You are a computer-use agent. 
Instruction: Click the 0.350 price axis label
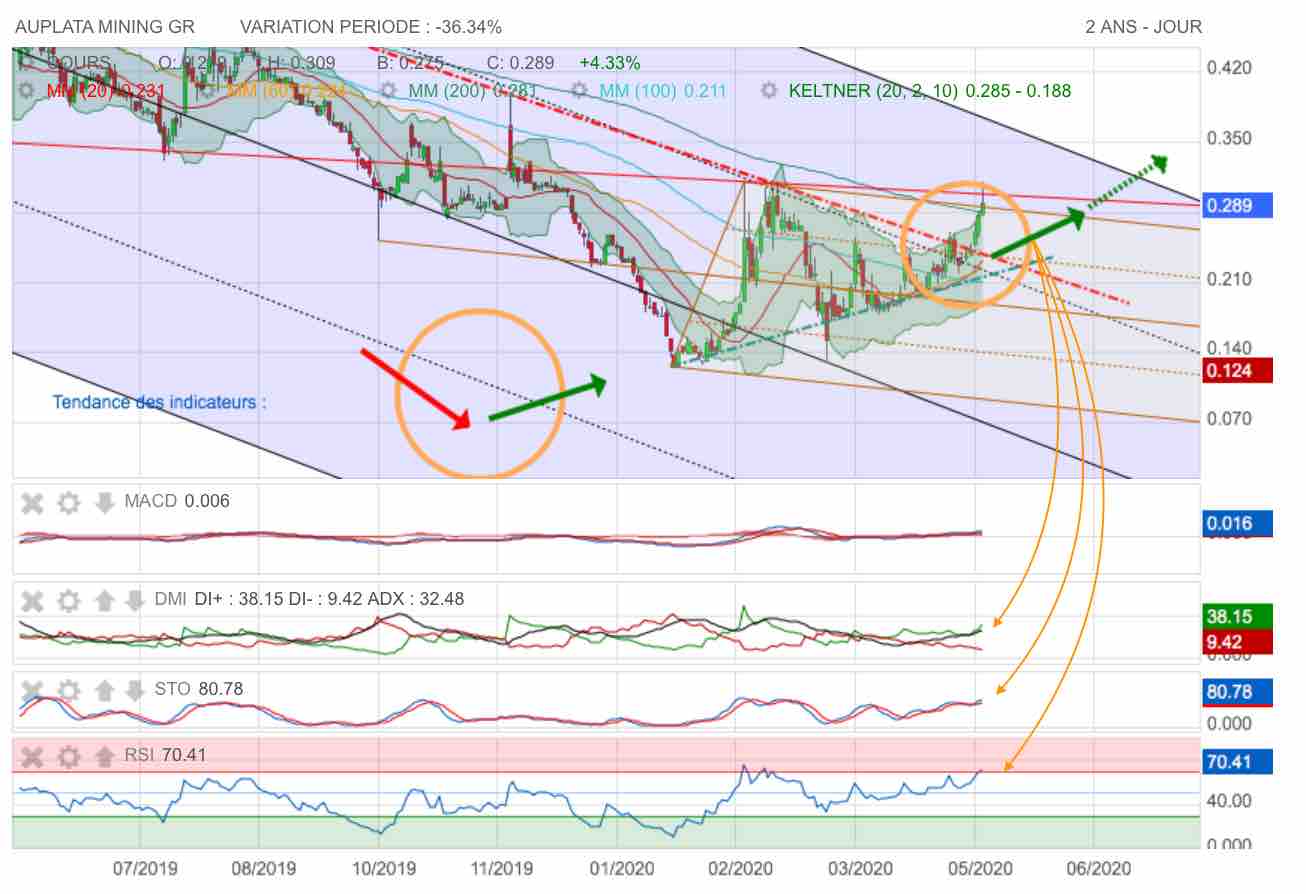pos(1229,138)
